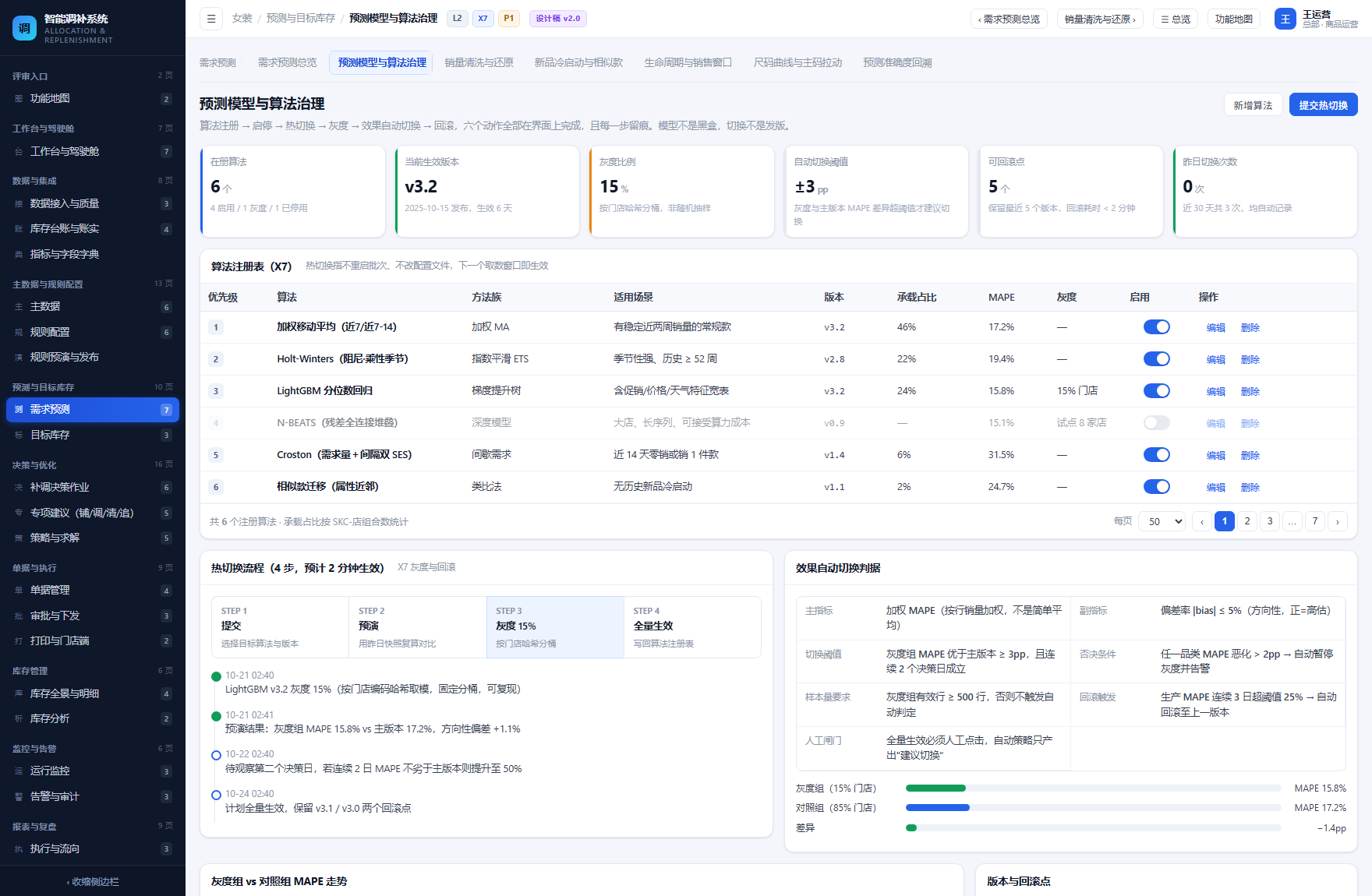Image resolution: width=1372 pixels, height=896 pixels.
Task: Click 编辑 link for Holt-Winters row
Action: [1216, 360]
